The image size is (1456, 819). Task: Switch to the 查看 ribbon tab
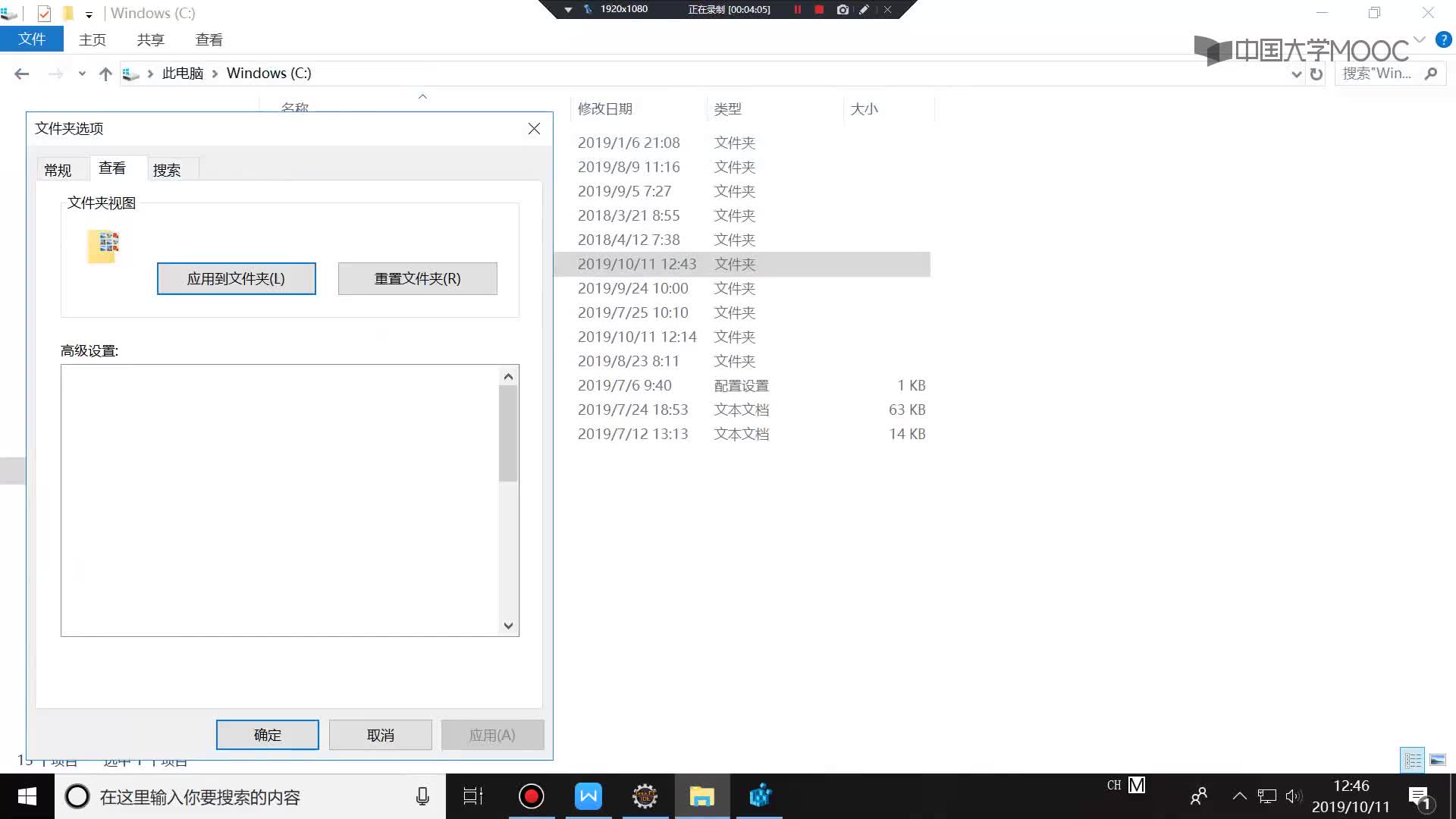coord(209,39)
